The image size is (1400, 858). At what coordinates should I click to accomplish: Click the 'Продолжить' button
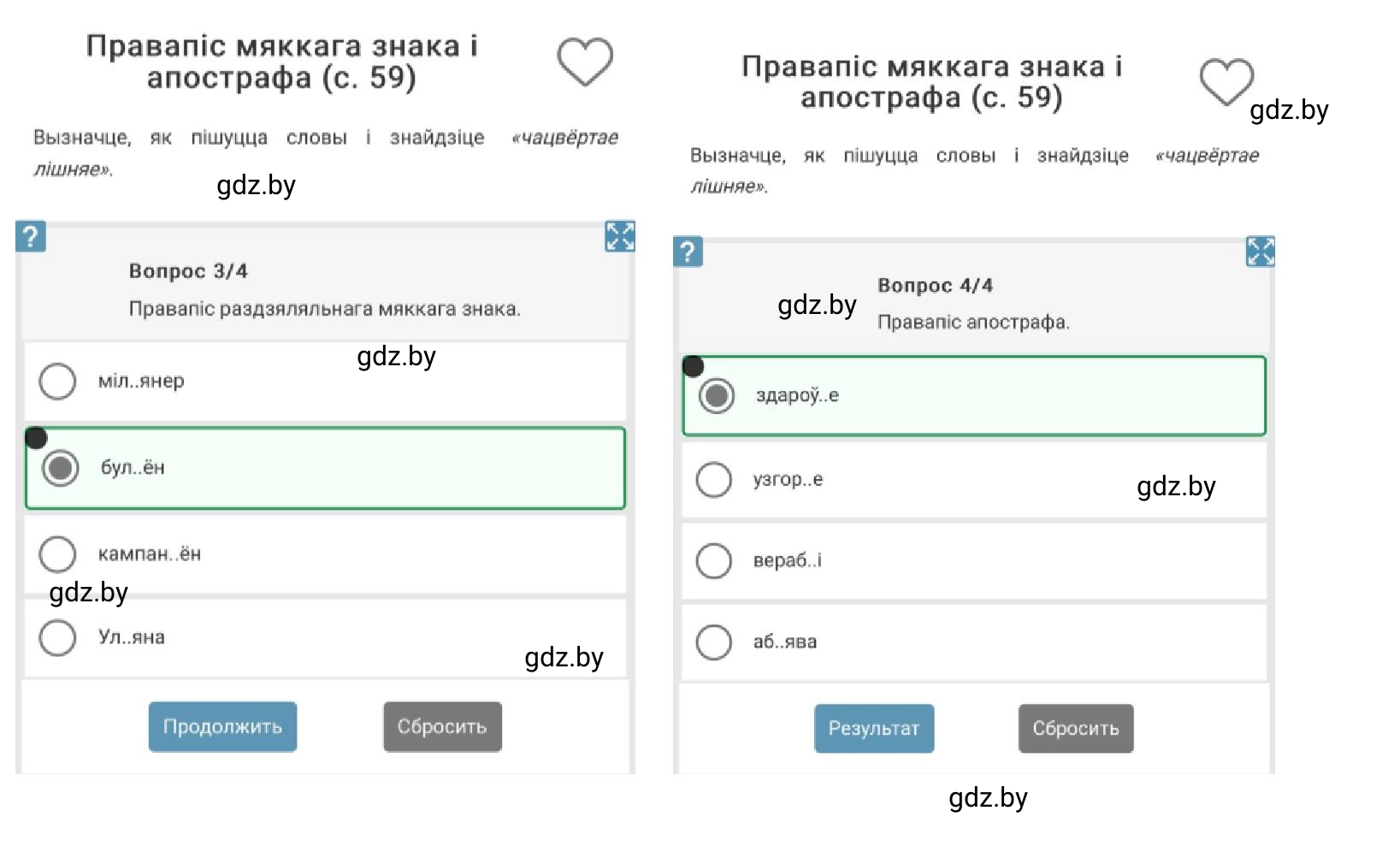tap(222, 727)
